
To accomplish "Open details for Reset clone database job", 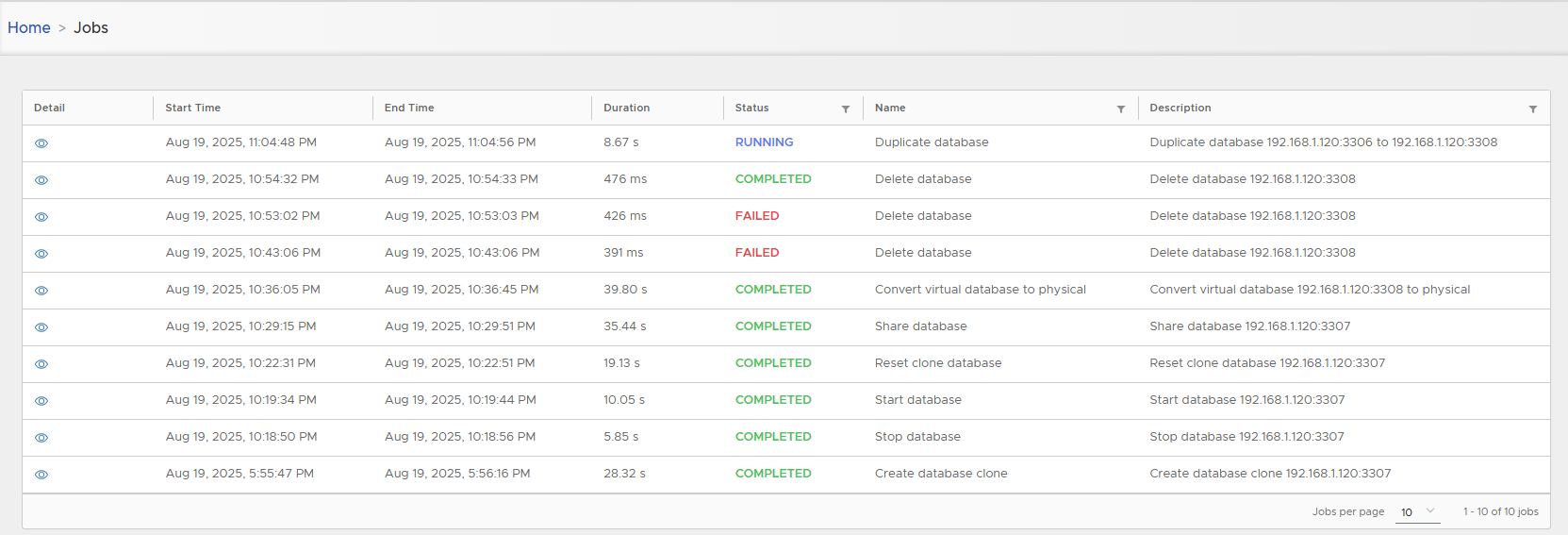I will [x=41, y=364].
